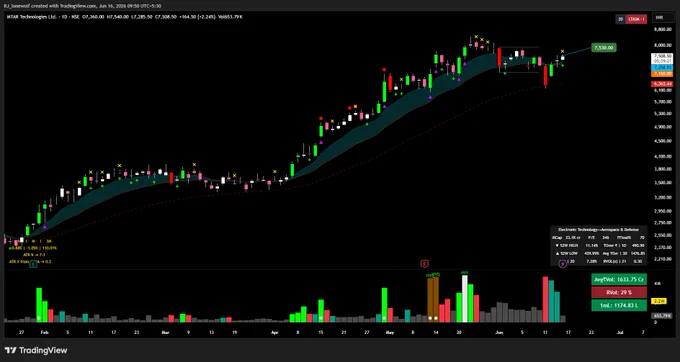This screenshot has width=680, height=362.
Task: Click the AvgTVol: 1633.75 Cr label
Action: coord(619,280)
